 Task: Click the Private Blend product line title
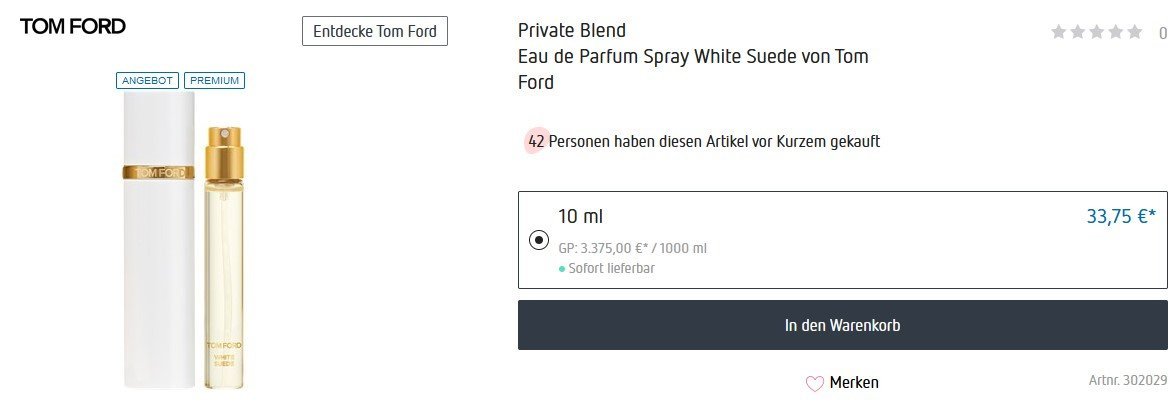[x=572, y=31]
